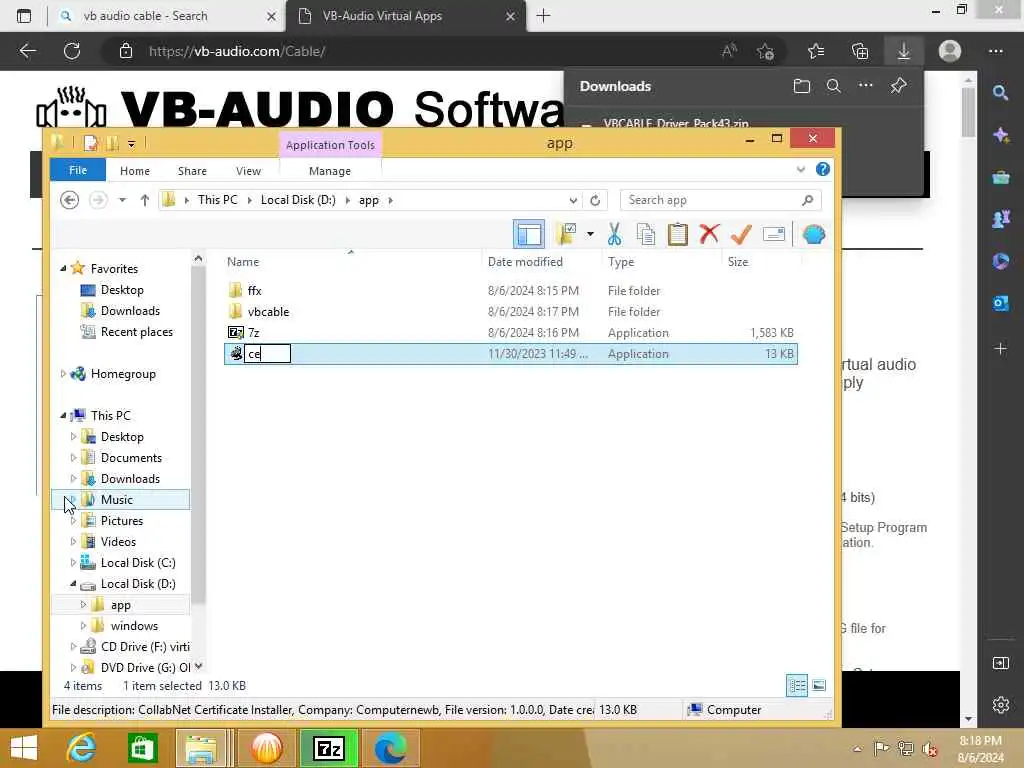Screen dimensions: 1024x768
Task: Click Explorer Back navigation arrow
Action: (69, 200)
